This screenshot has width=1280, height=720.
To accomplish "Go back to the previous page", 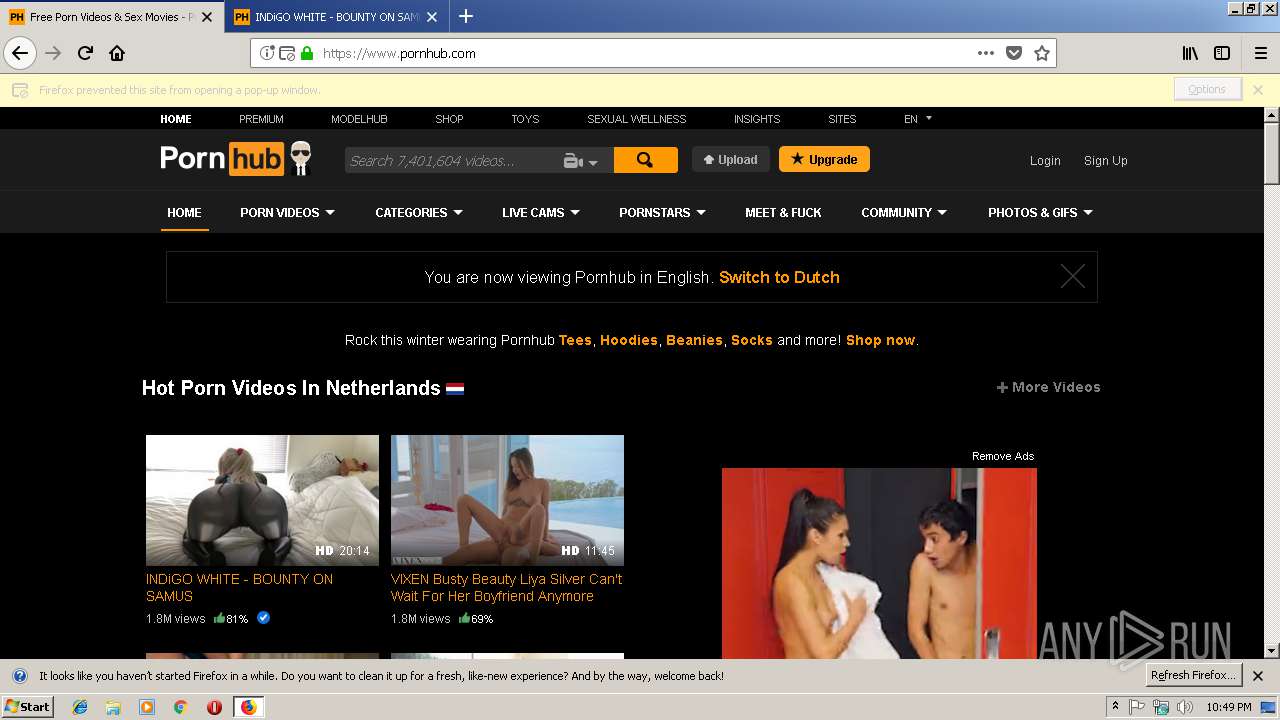I will 20,53.
